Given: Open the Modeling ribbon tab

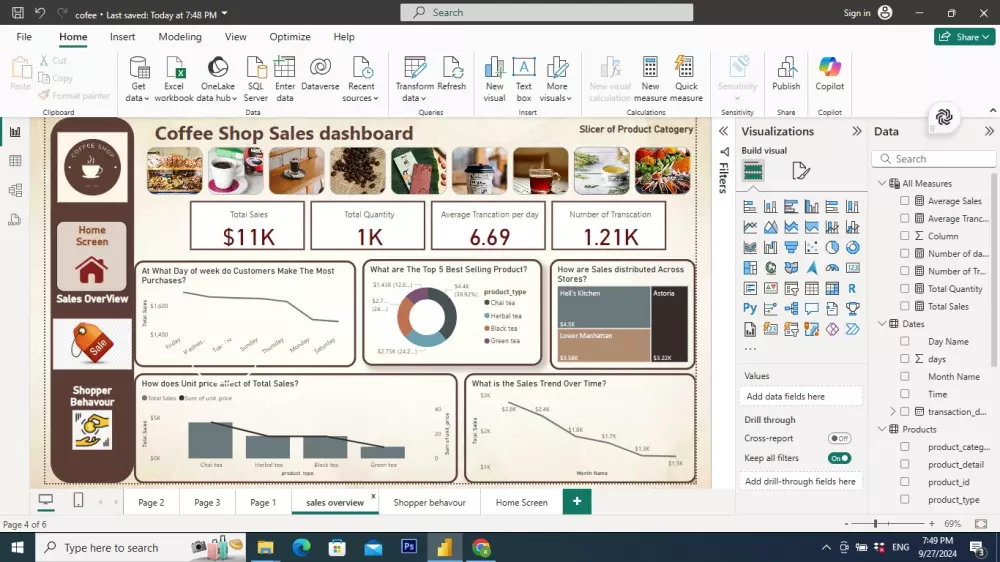Looking at the screenshot, I should (180, 37).
